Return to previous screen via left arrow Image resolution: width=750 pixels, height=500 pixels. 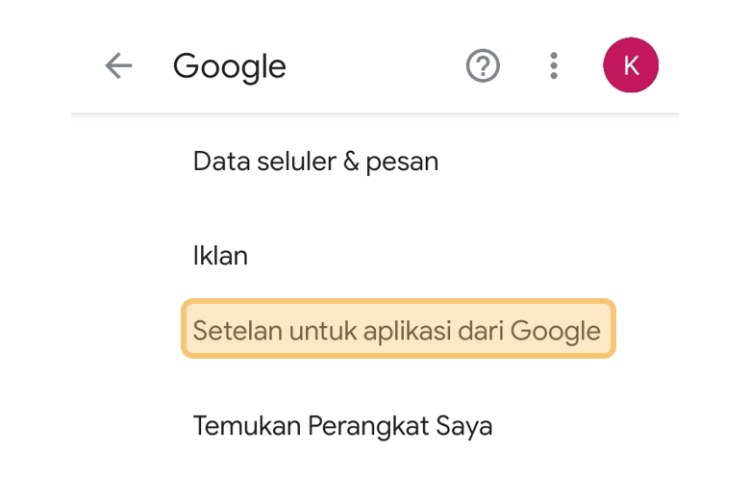[119, 66]
